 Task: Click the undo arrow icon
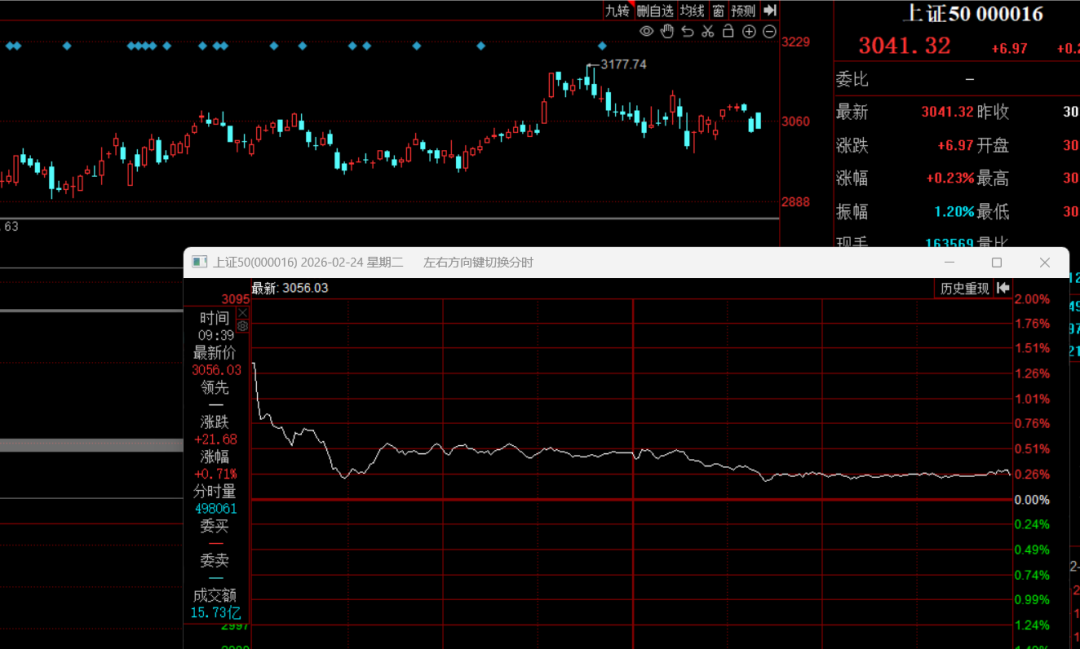pyautogui.click(x=687, y=31)
